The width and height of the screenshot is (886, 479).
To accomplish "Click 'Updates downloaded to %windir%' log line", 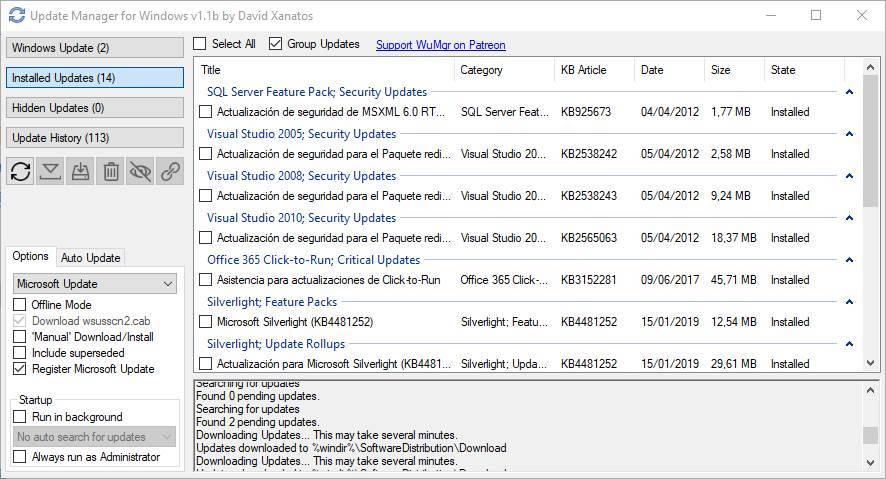I will click(351, 448).
